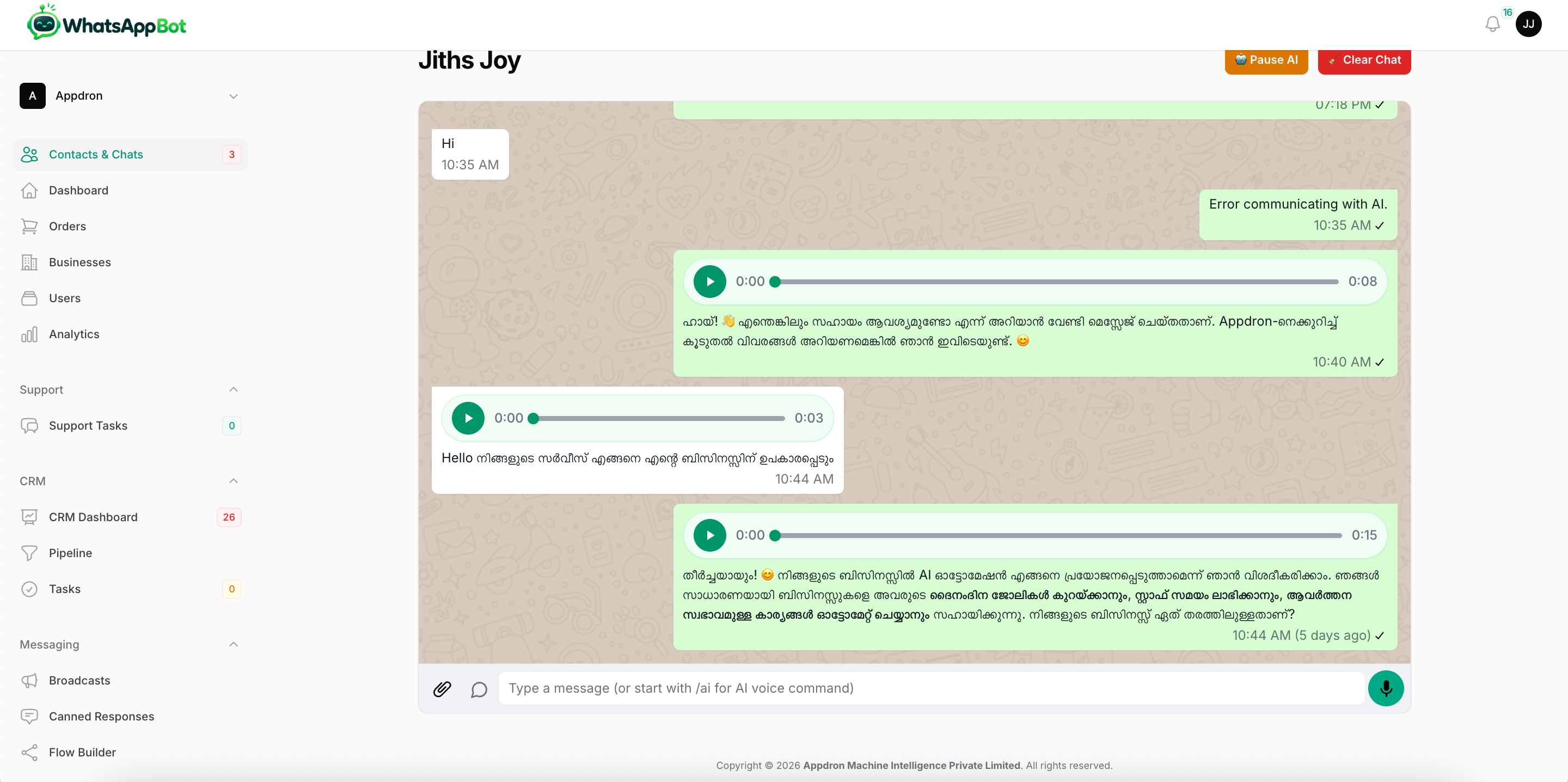This screenshot has width=1568, height=782.
Task: Select the Users icon in sidebar
Action: pyautogui.click(x=29, y=298)
